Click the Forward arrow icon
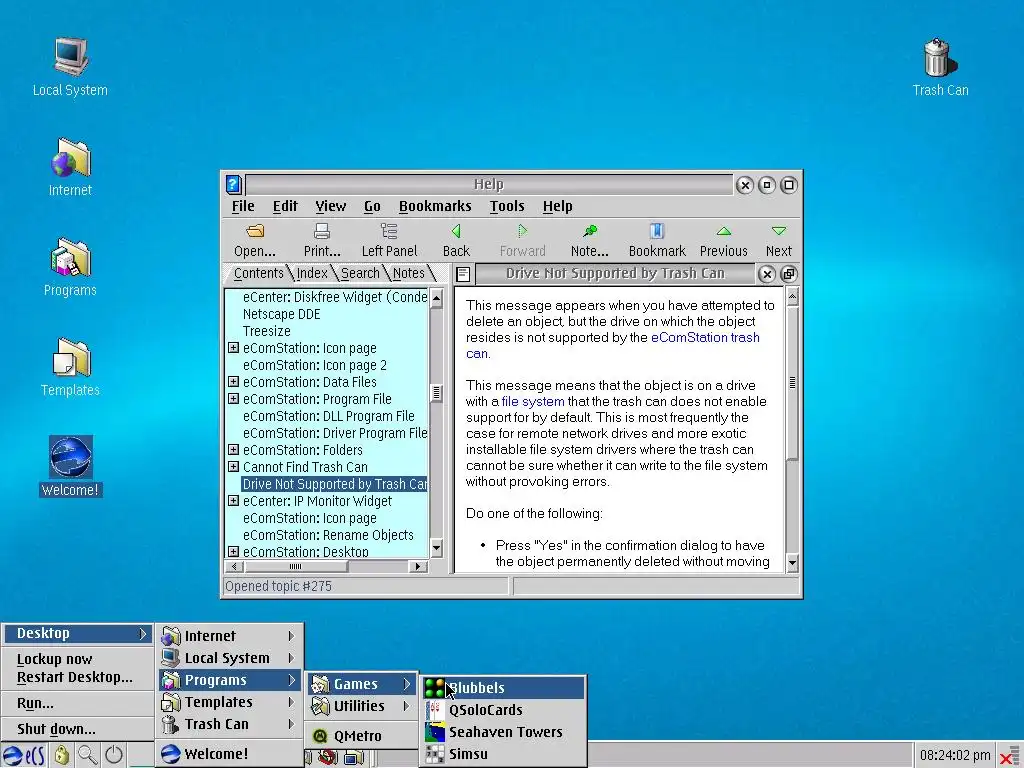The width and height of the screenshot is (1024, 768). tap(522, 231)
